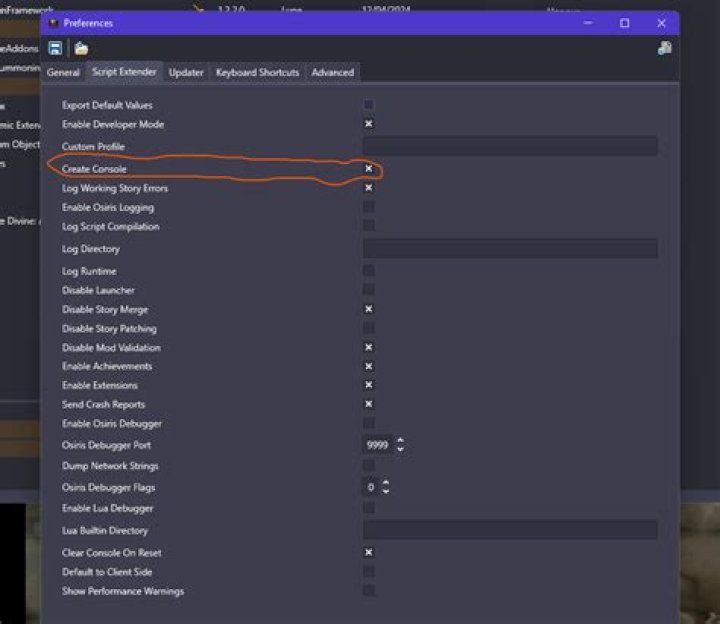
Task: Check Dump Network Strings checkbox
Action: pyautogui.click(x=369, y=466)
